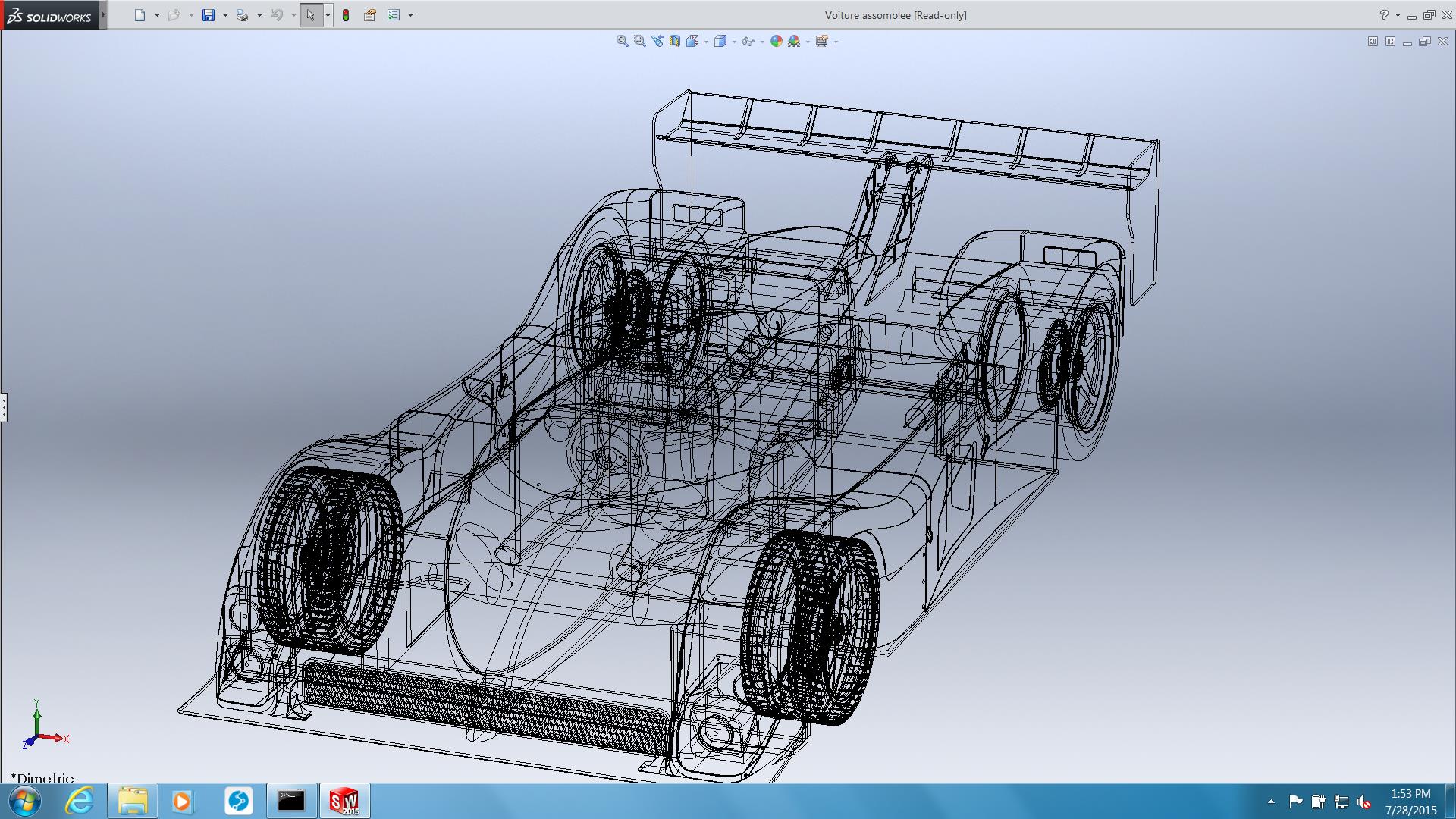Expand the SolidWorks menu arrow beside logo
The height and width of the screenshot is (819, 1456).
(103, 15)
